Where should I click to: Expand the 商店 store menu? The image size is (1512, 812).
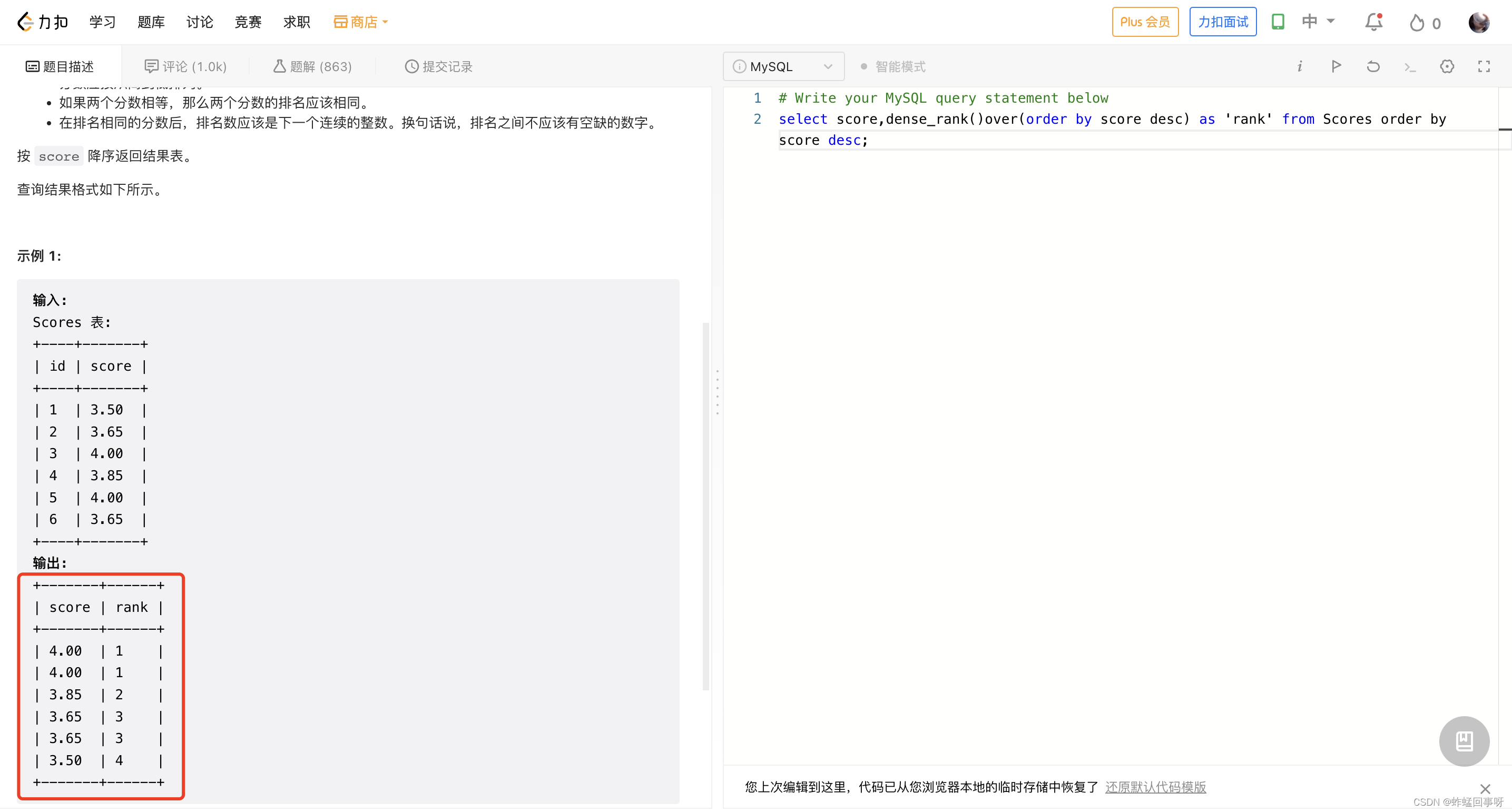[360, 22]
